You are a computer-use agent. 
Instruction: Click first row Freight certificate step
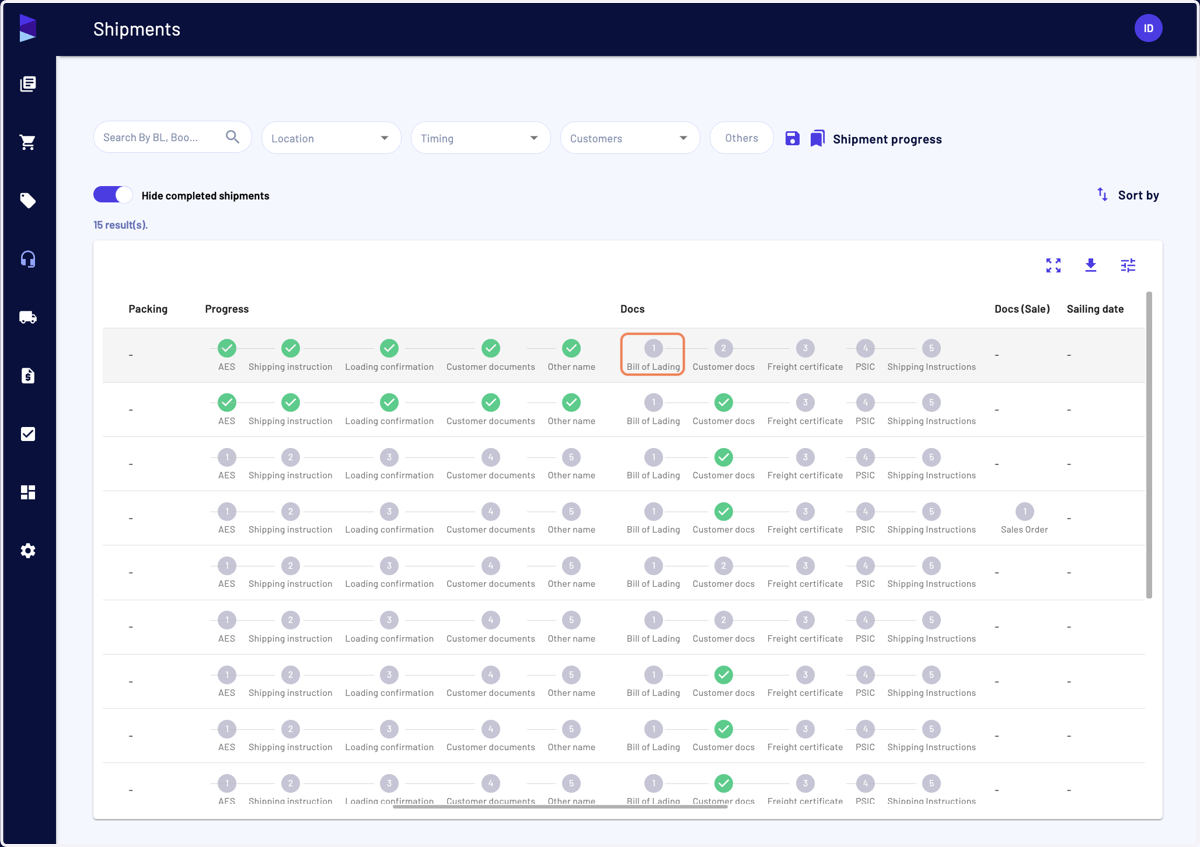[x=805, y=348]
